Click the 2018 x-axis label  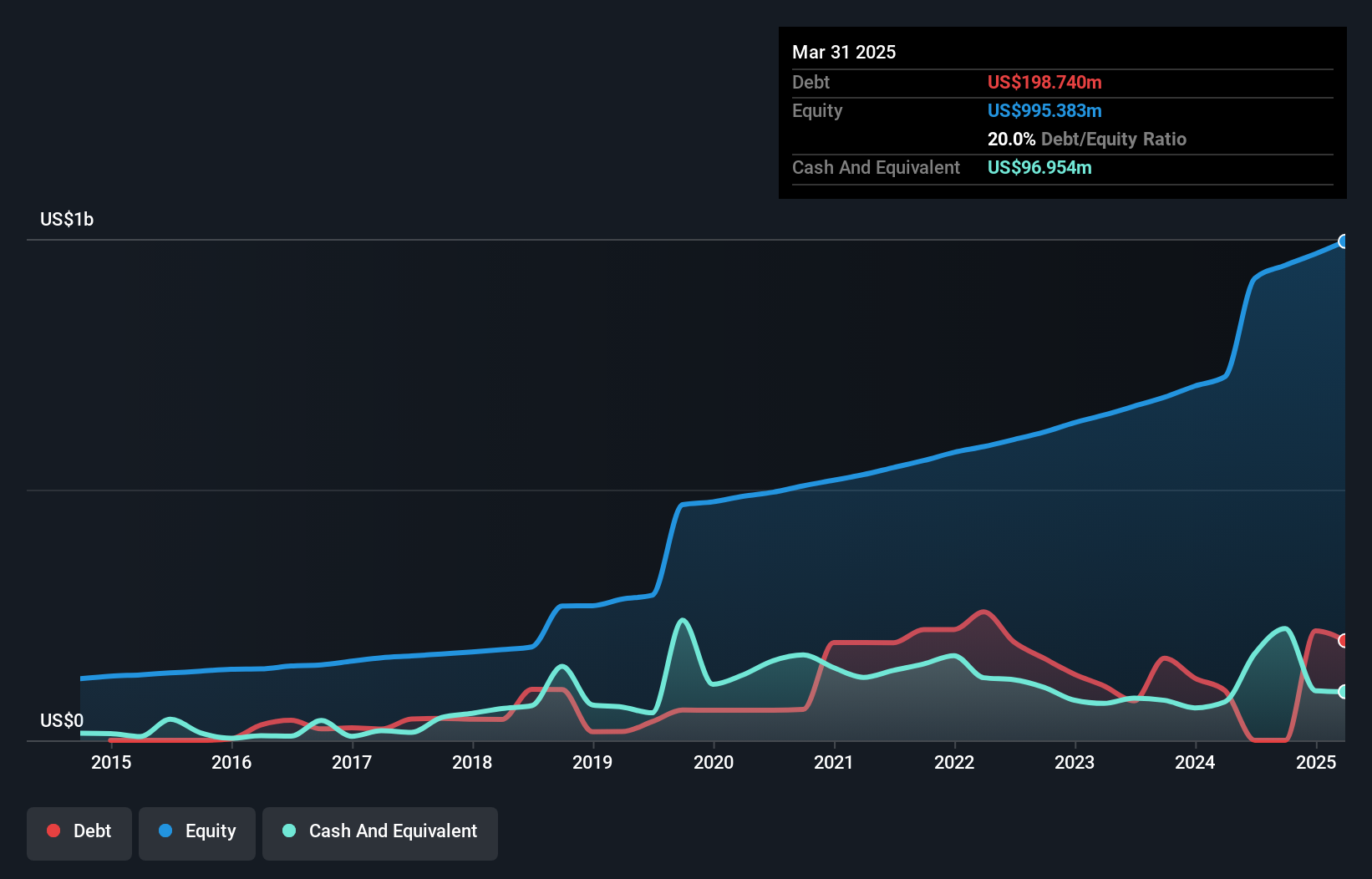(472, 762)
